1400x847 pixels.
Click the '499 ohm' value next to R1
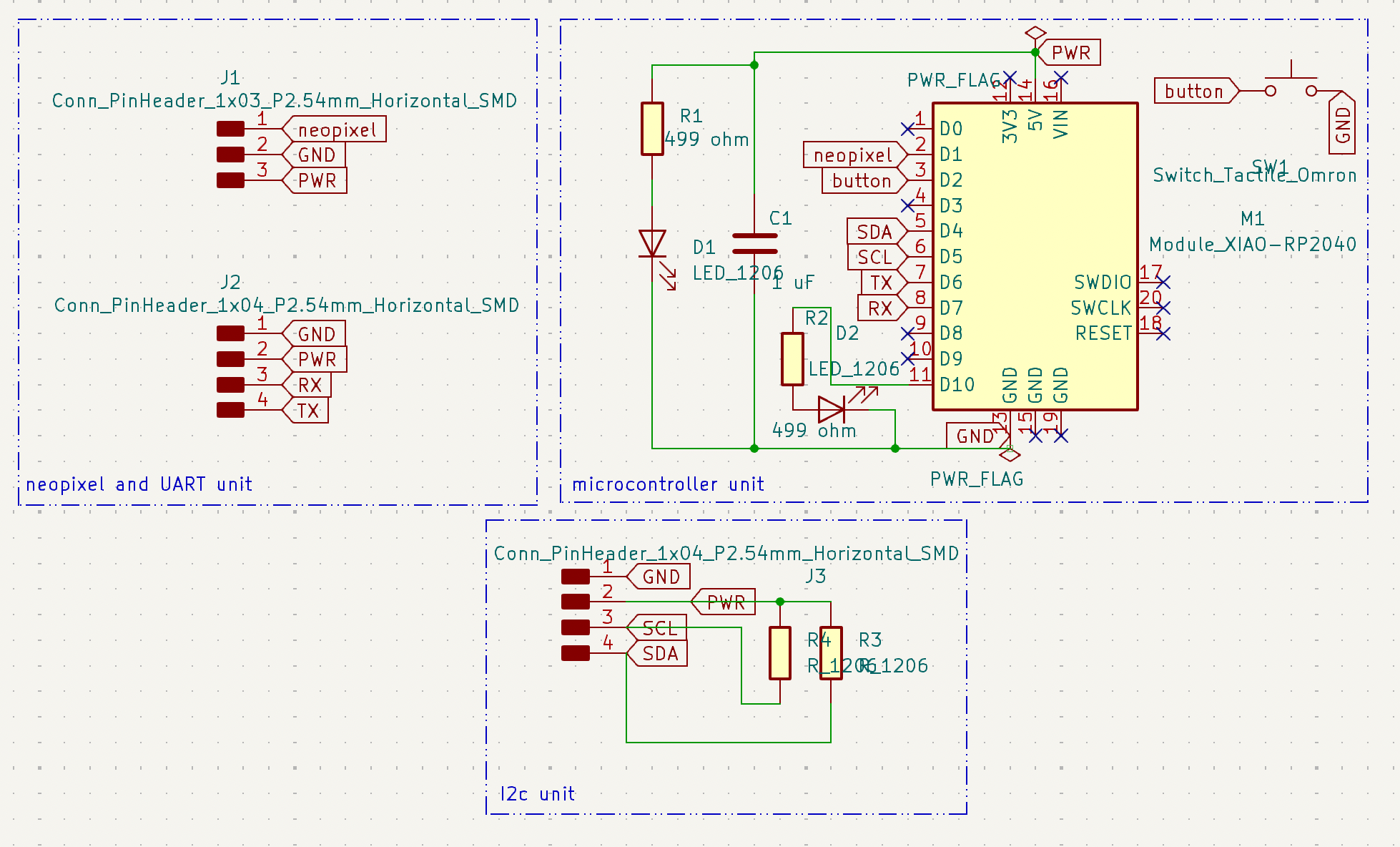(x=706, y=139)
